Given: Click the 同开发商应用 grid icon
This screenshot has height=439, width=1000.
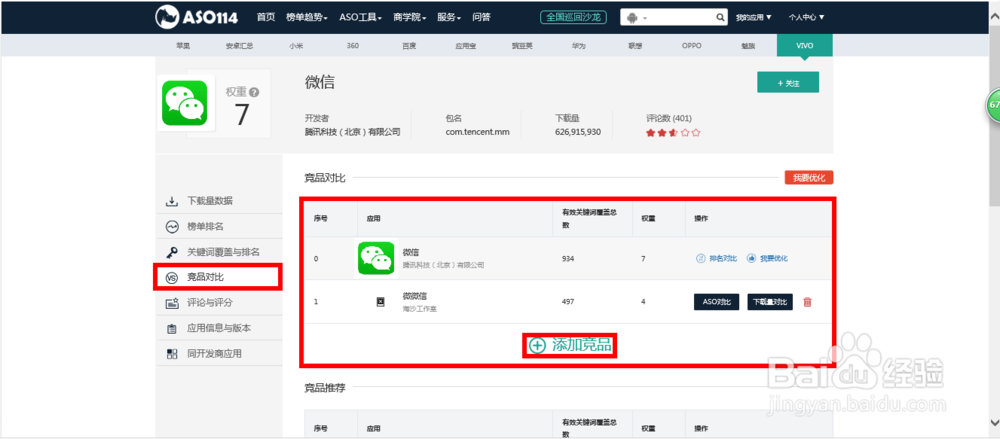Looking at the screenshot, I should tap(172, 353).
